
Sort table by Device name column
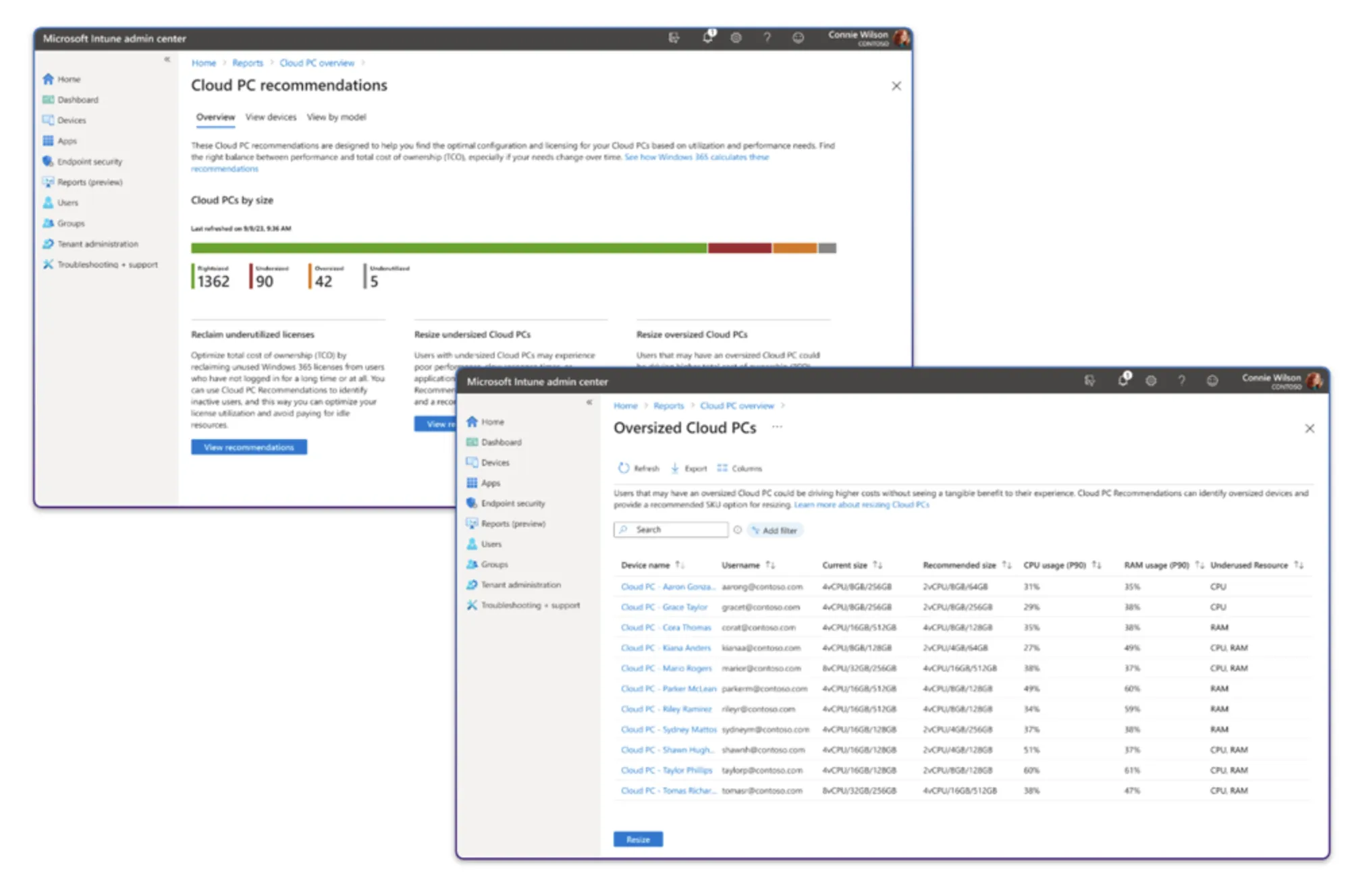[x=653, y=565]
